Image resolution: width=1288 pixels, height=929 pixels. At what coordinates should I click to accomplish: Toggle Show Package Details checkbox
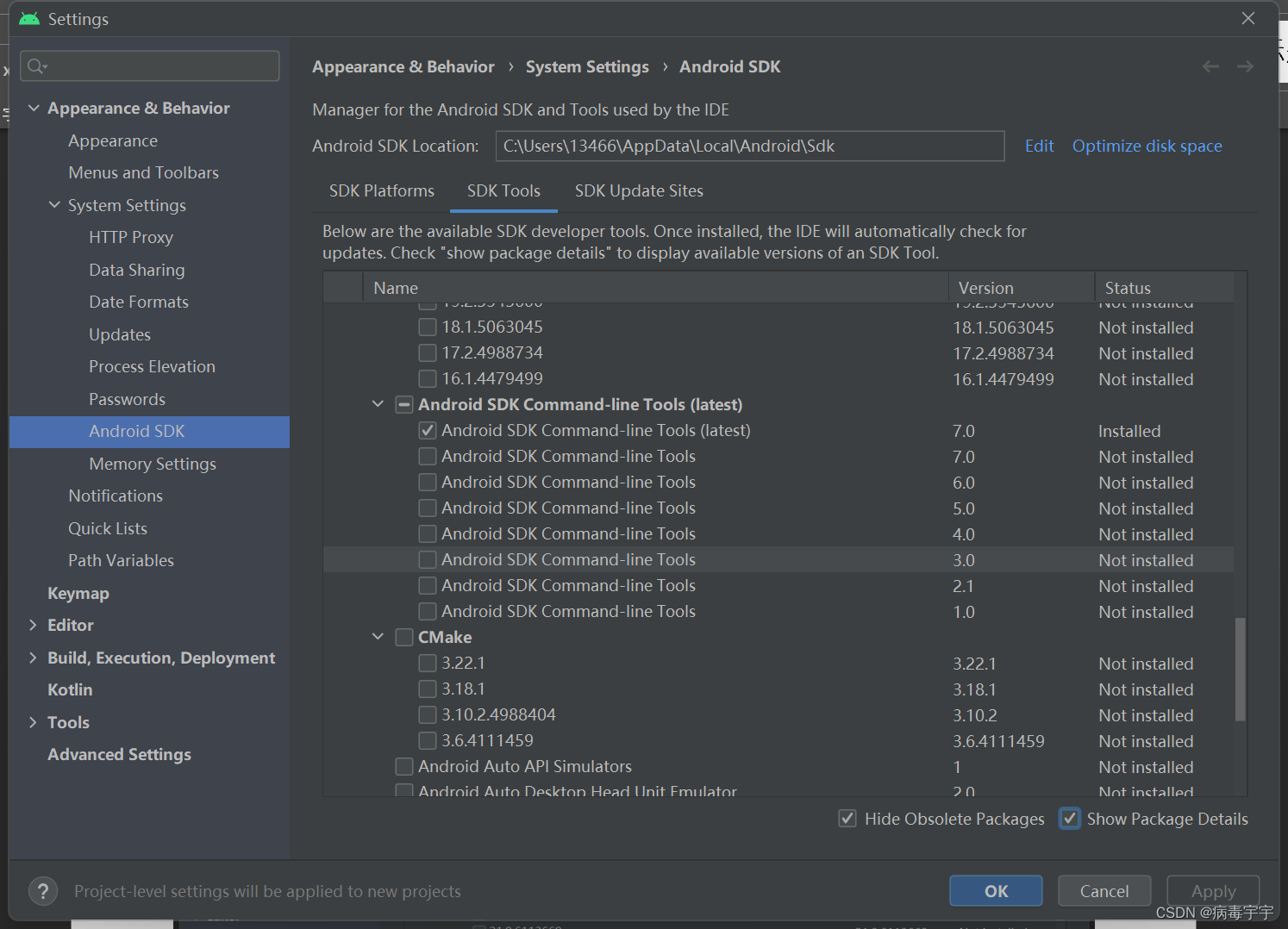pyautogui.click(x=1069, y=819)
